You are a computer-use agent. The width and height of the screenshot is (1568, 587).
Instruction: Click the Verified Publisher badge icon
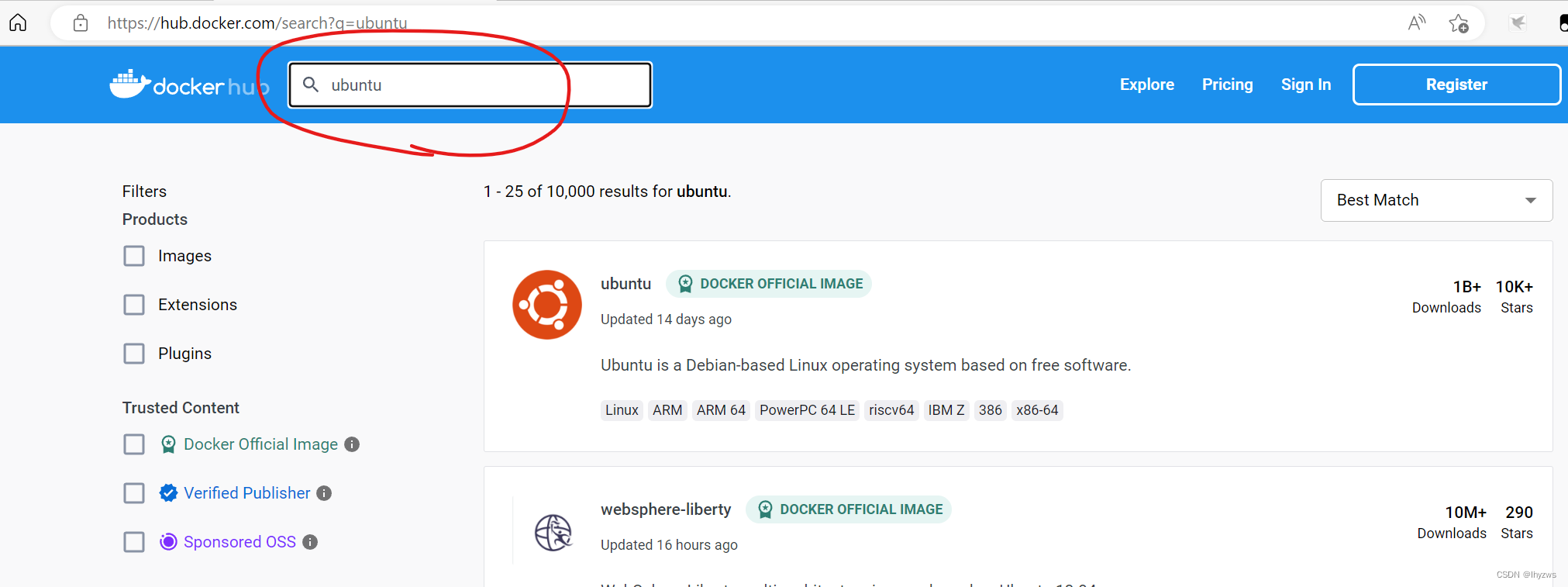168,493
